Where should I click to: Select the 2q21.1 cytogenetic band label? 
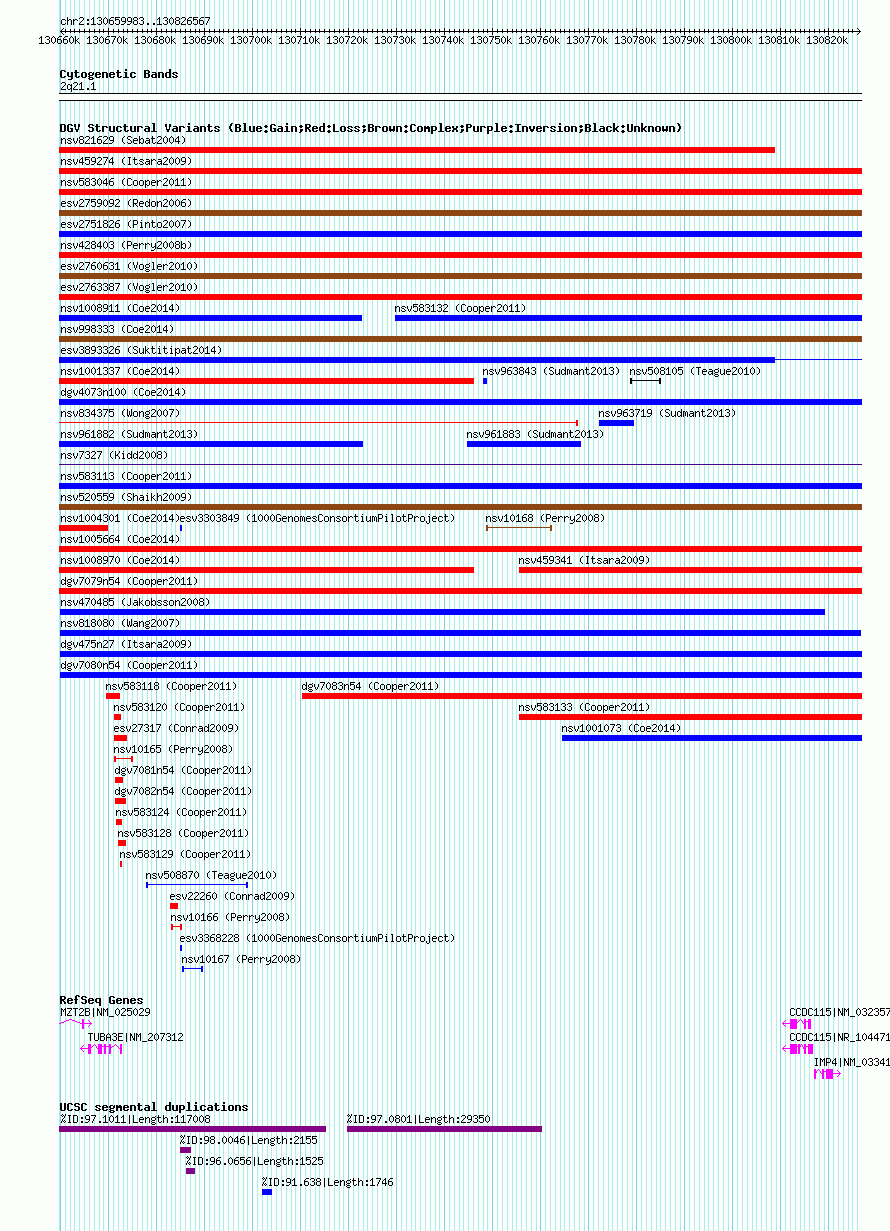(x=78, y=87)
